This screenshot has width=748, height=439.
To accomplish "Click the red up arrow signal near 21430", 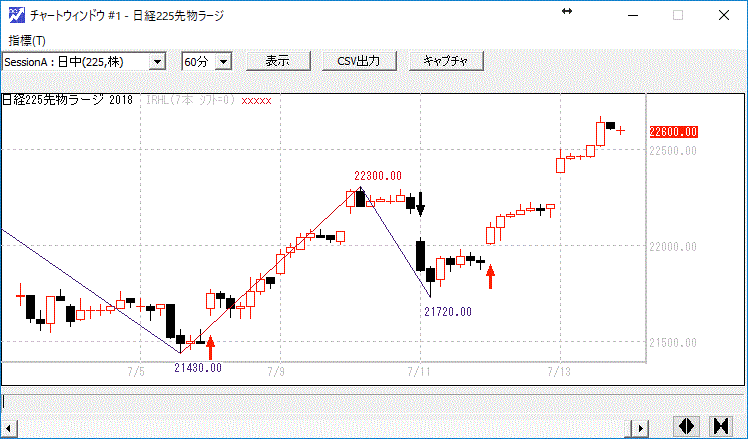I will click(210, 348).
